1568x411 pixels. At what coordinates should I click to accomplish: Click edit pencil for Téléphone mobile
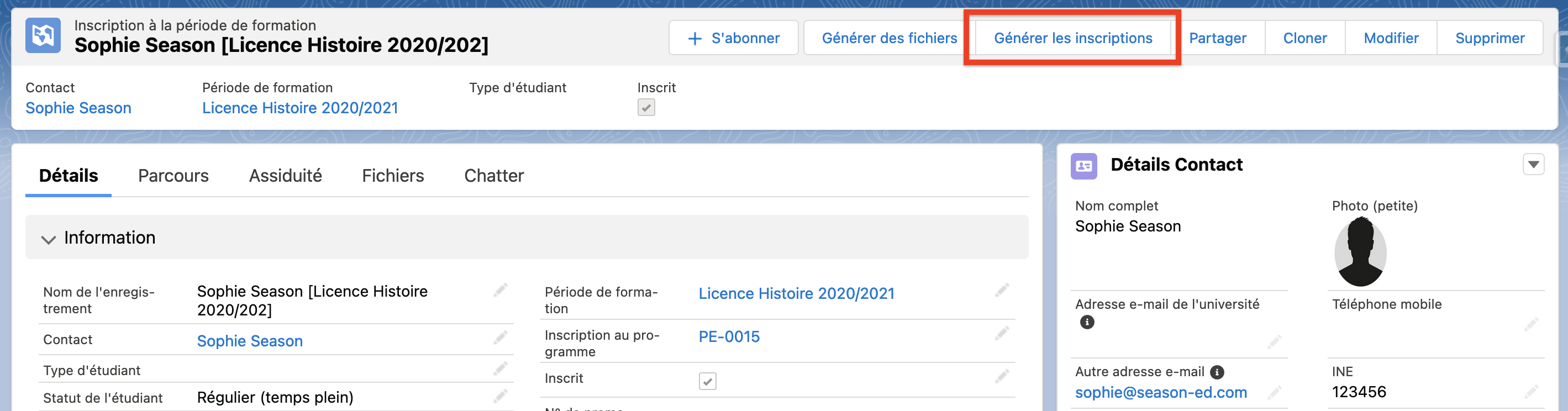(x=1532, y=324)
